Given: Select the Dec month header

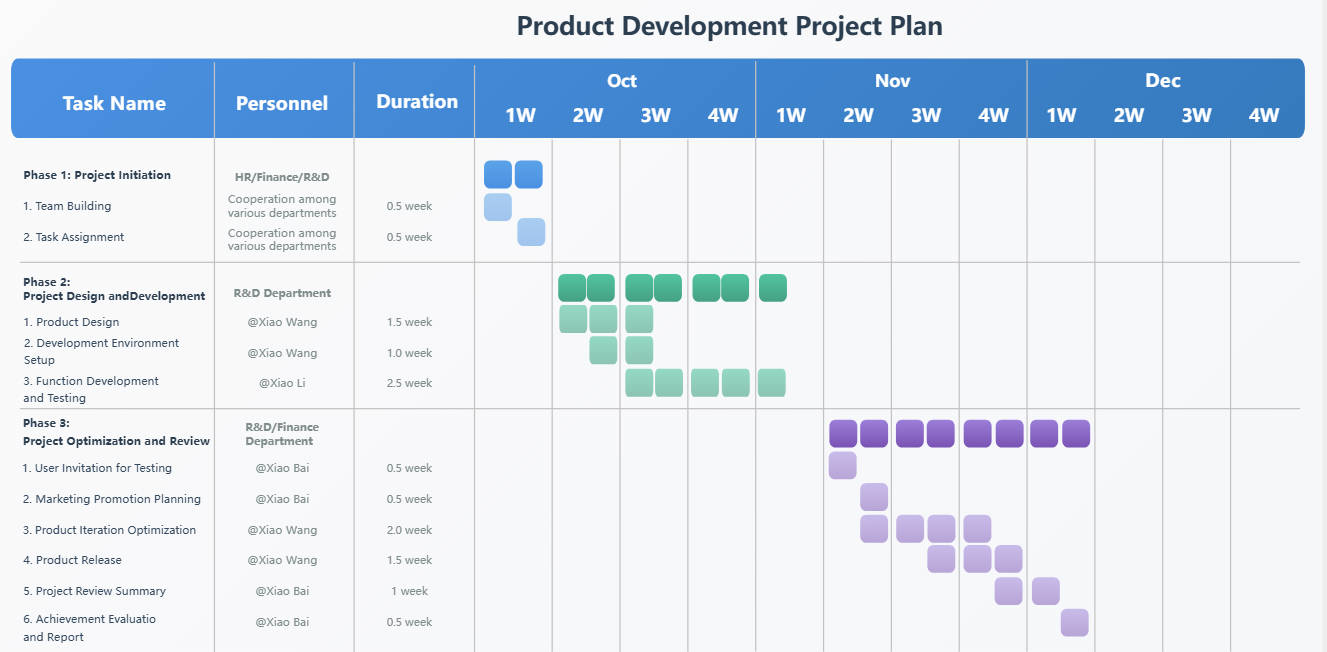Looking at the screenshot, I should click(x=1163, y=81).
